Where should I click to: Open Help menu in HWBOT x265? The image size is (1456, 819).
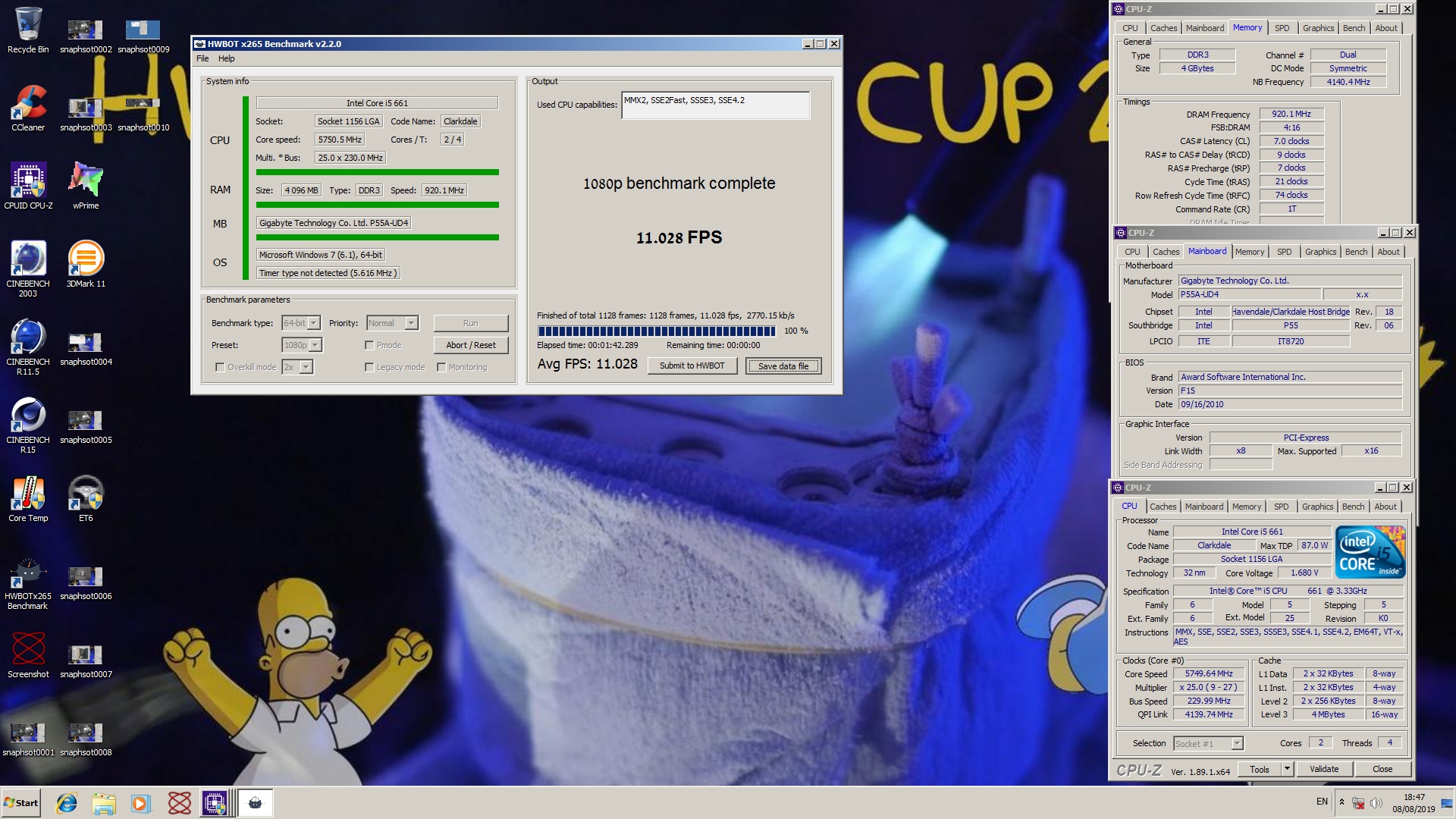pos(226,58)
